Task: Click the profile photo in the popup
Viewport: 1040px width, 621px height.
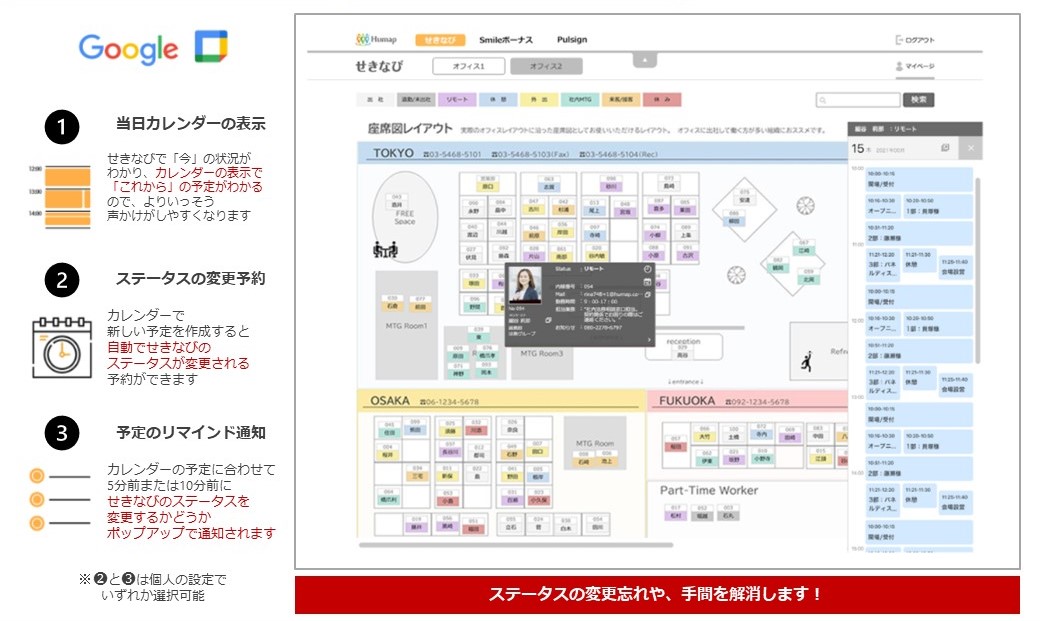Action: [x=525, y=287]
